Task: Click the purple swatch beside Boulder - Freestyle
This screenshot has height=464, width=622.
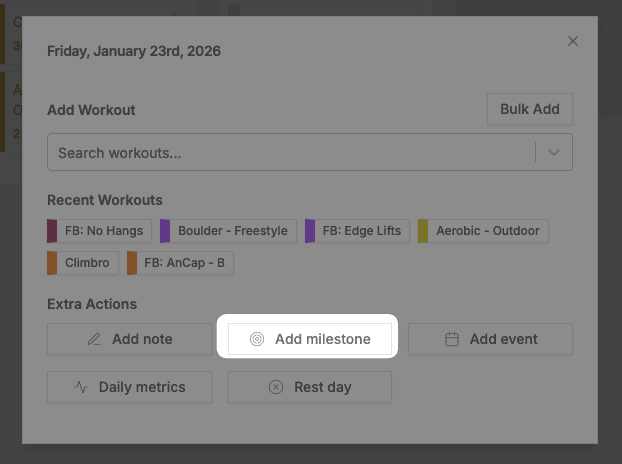Action: click(x=165, y=231)
